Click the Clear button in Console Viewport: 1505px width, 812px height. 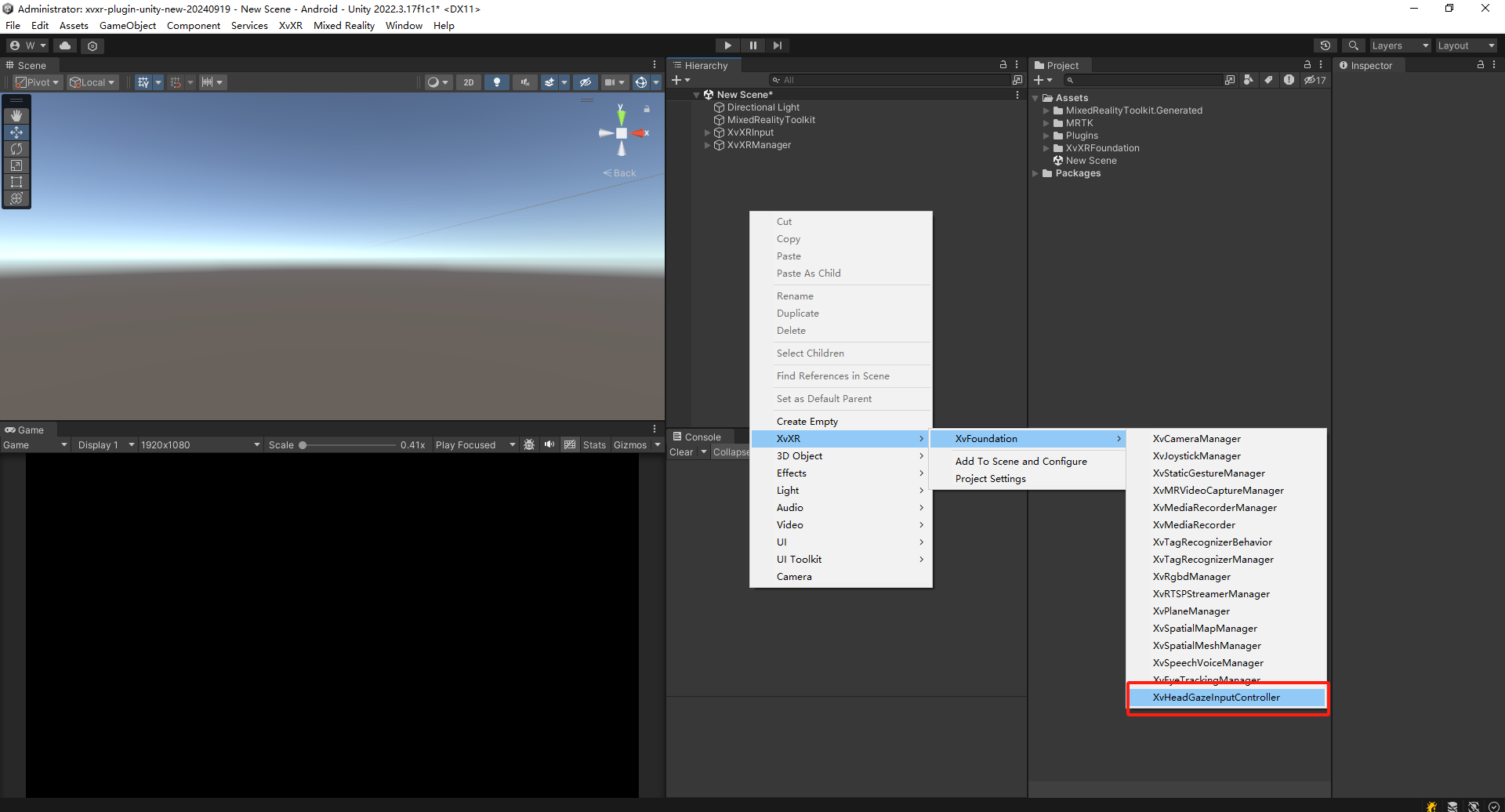[x=681, y=452]
